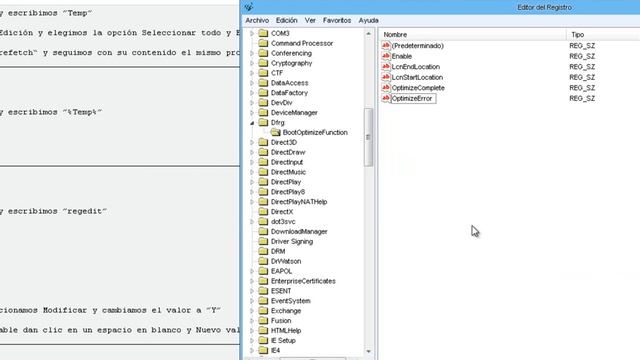Select the Command Processor folder icon

click(263, 43)
